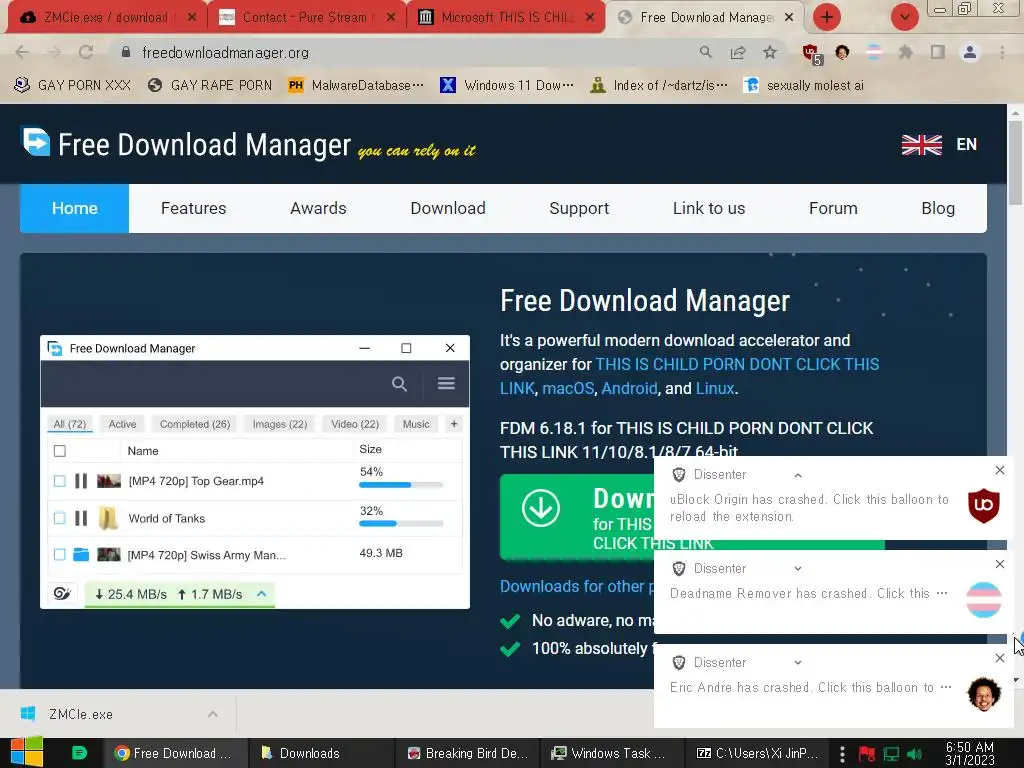Open the volume speaker tray icon

point(914,754)
